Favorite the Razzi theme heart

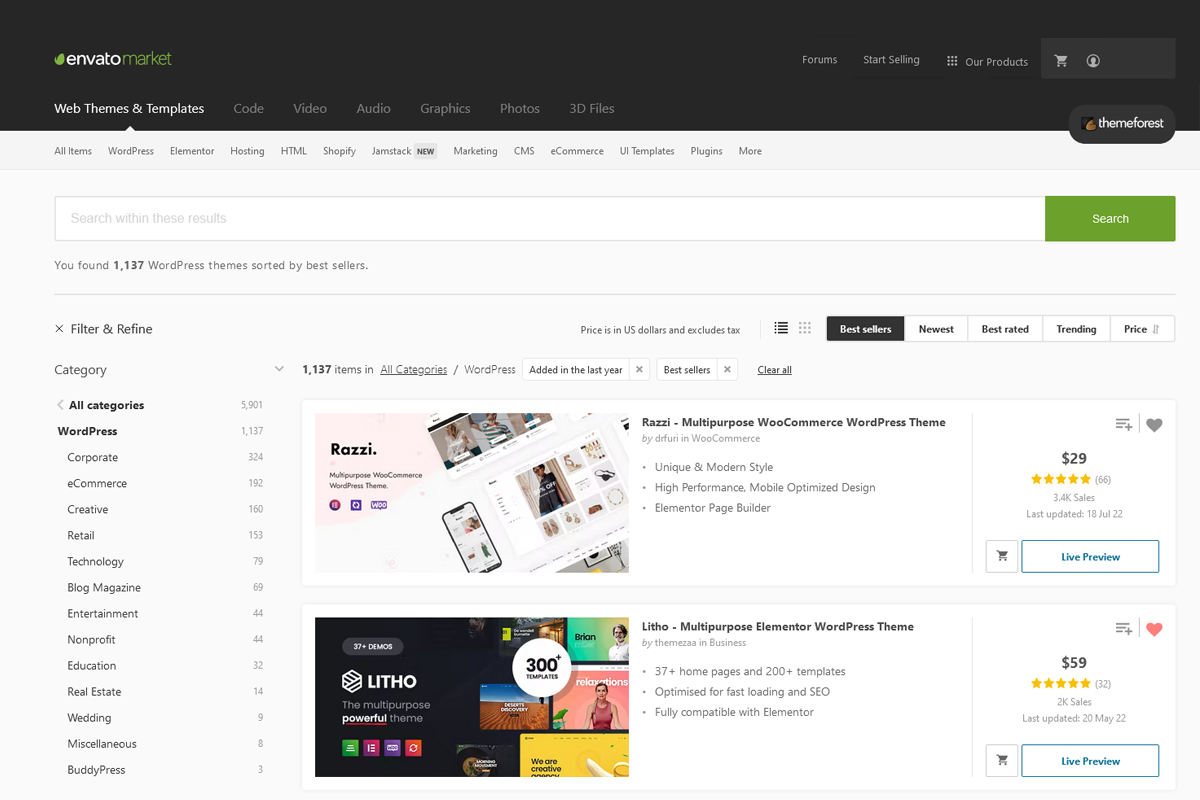1154,425
